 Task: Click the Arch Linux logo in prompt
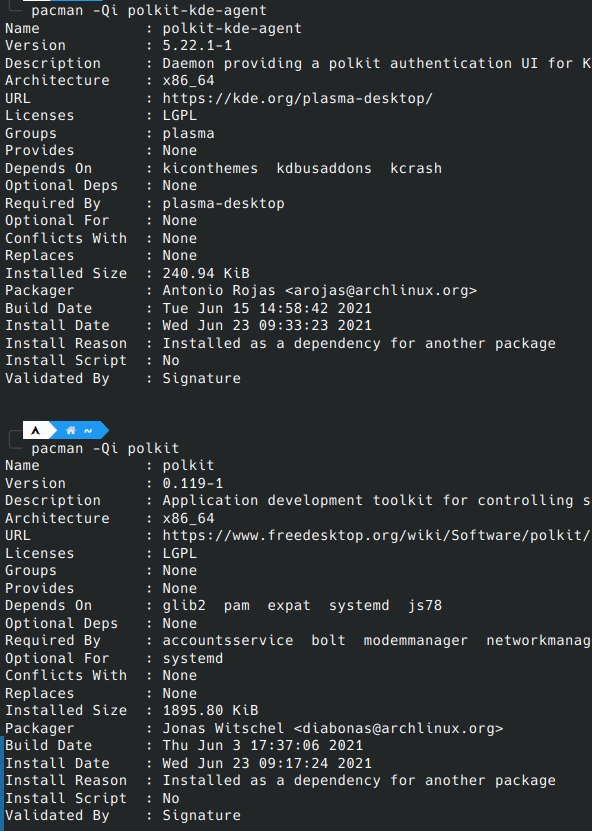(x=36, y=430)
